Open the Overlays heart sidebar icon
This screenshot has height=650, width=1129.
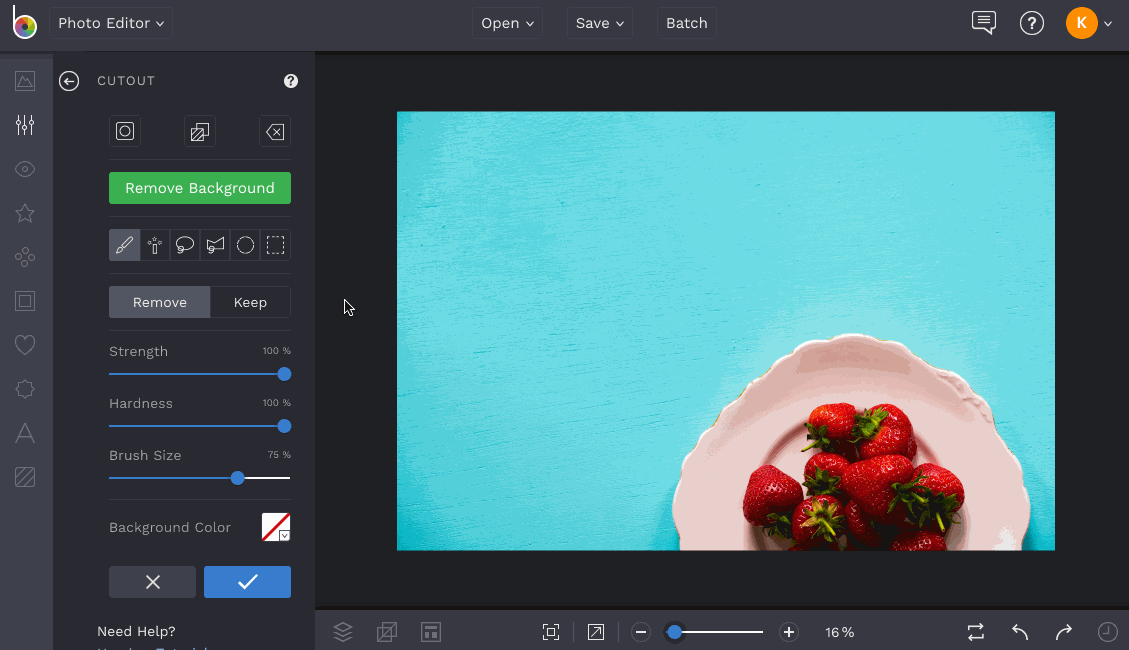point(25,345)
